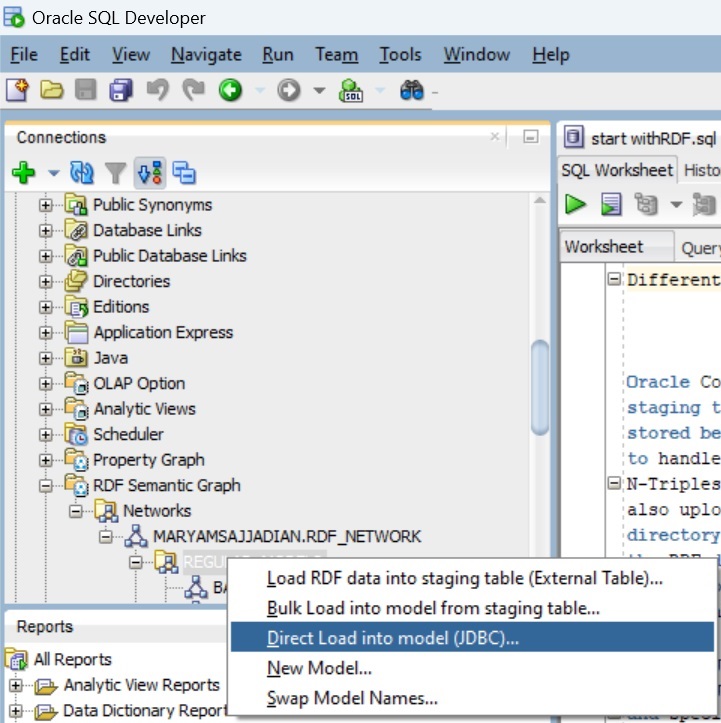The image size is (721, 723).
Task: Open the View menu
Action: [x=131, y=54]
